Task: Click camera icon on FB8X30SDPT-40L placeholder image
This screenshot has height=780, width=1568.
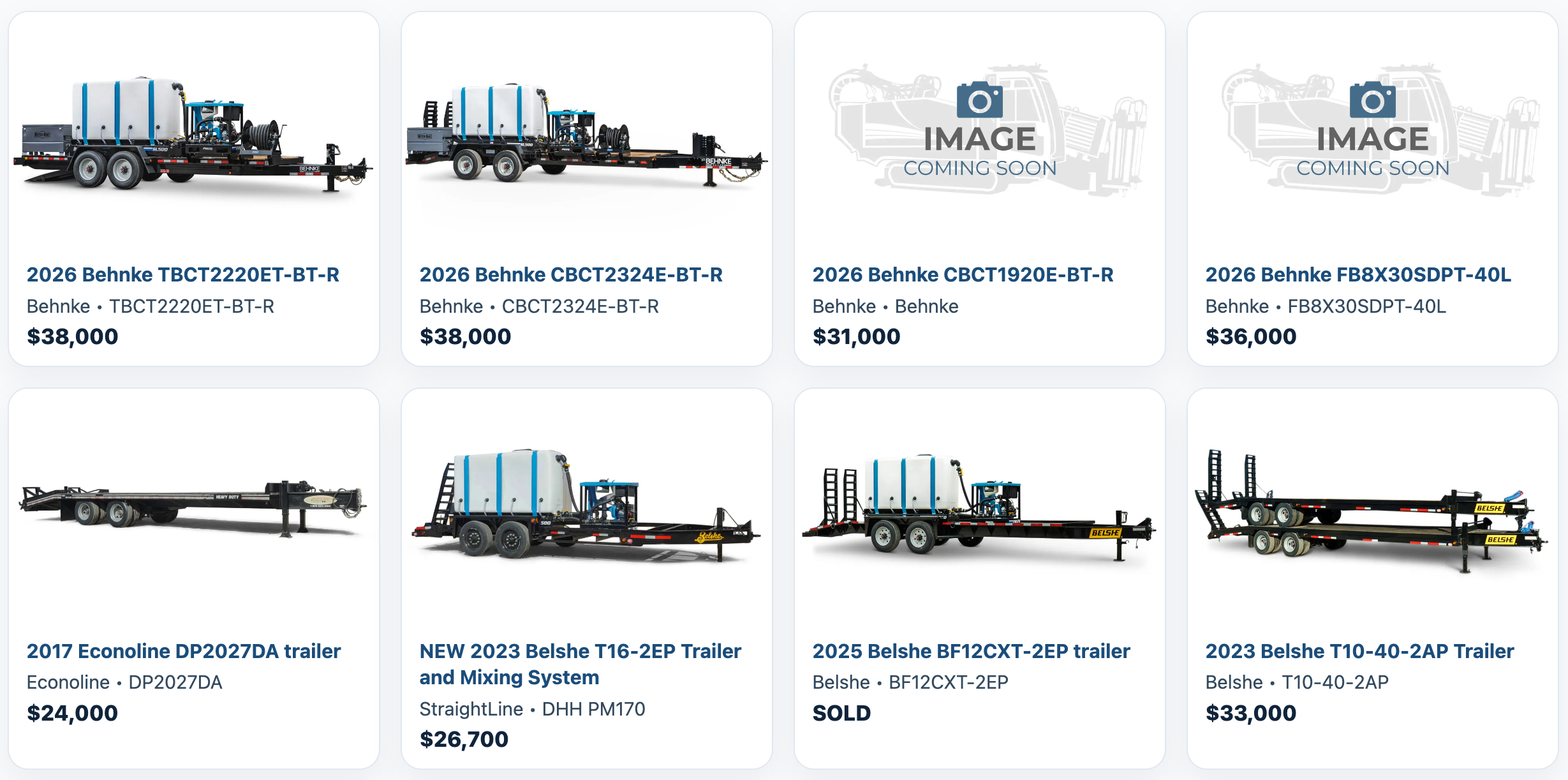Action: [1372, 100]
